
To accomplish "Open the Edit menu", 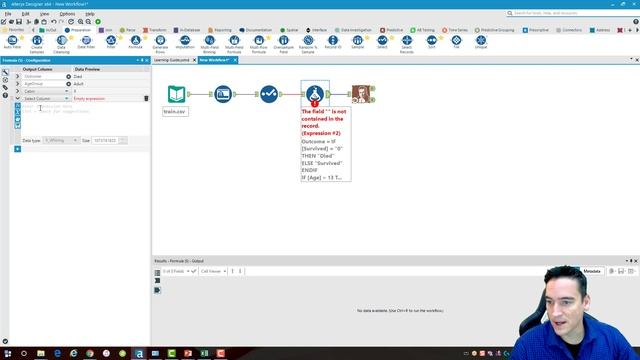I will point(25,14).
